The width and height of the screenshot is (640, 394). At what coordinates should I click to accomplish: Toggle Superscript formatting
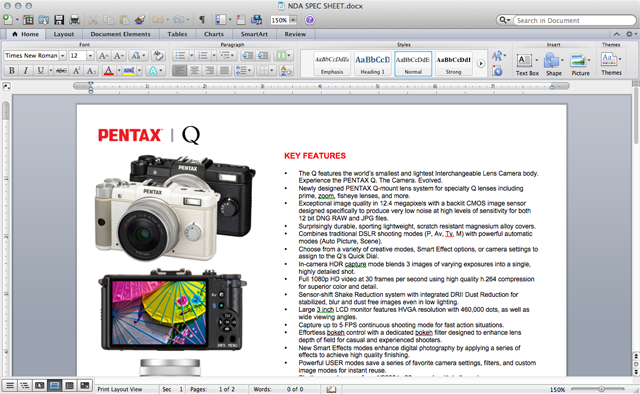[76, 71]
